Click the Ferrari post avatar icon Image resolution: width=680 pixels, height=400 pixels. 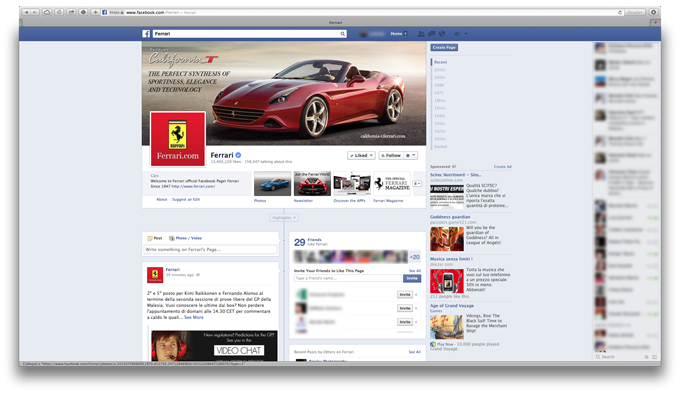pos(155,275)
